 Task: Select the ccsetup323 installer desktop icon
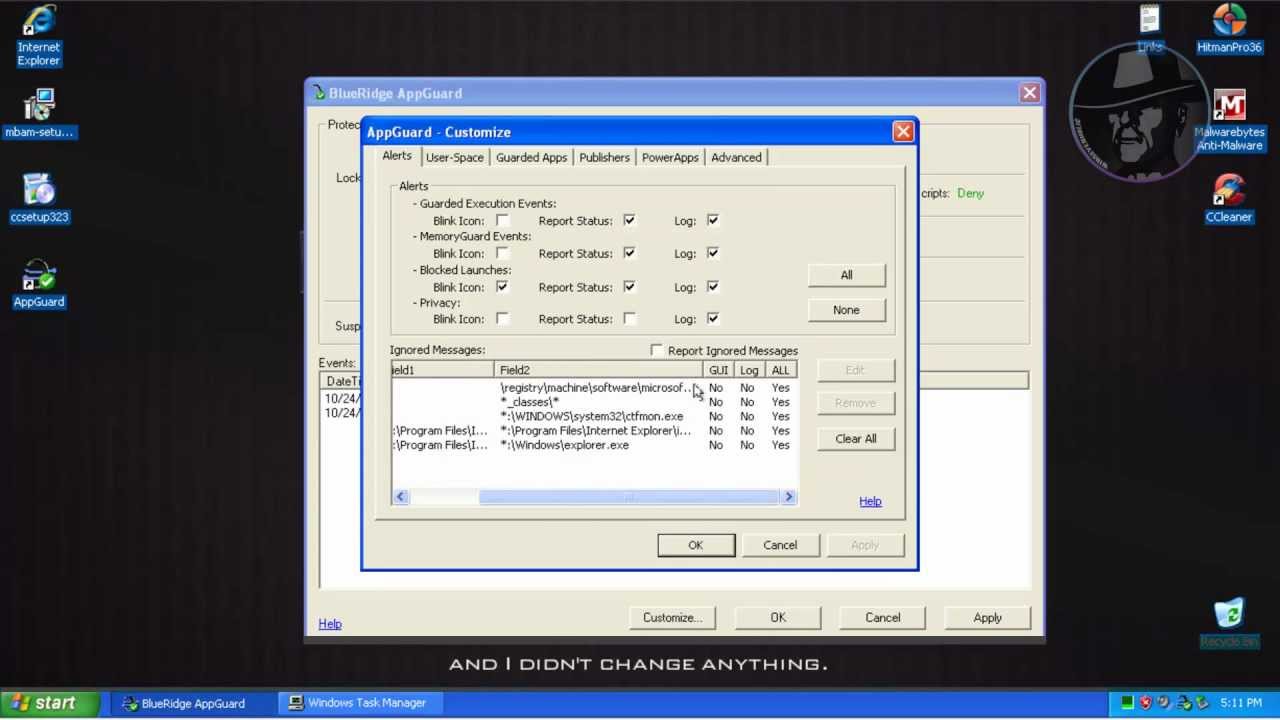click(39, 198)
